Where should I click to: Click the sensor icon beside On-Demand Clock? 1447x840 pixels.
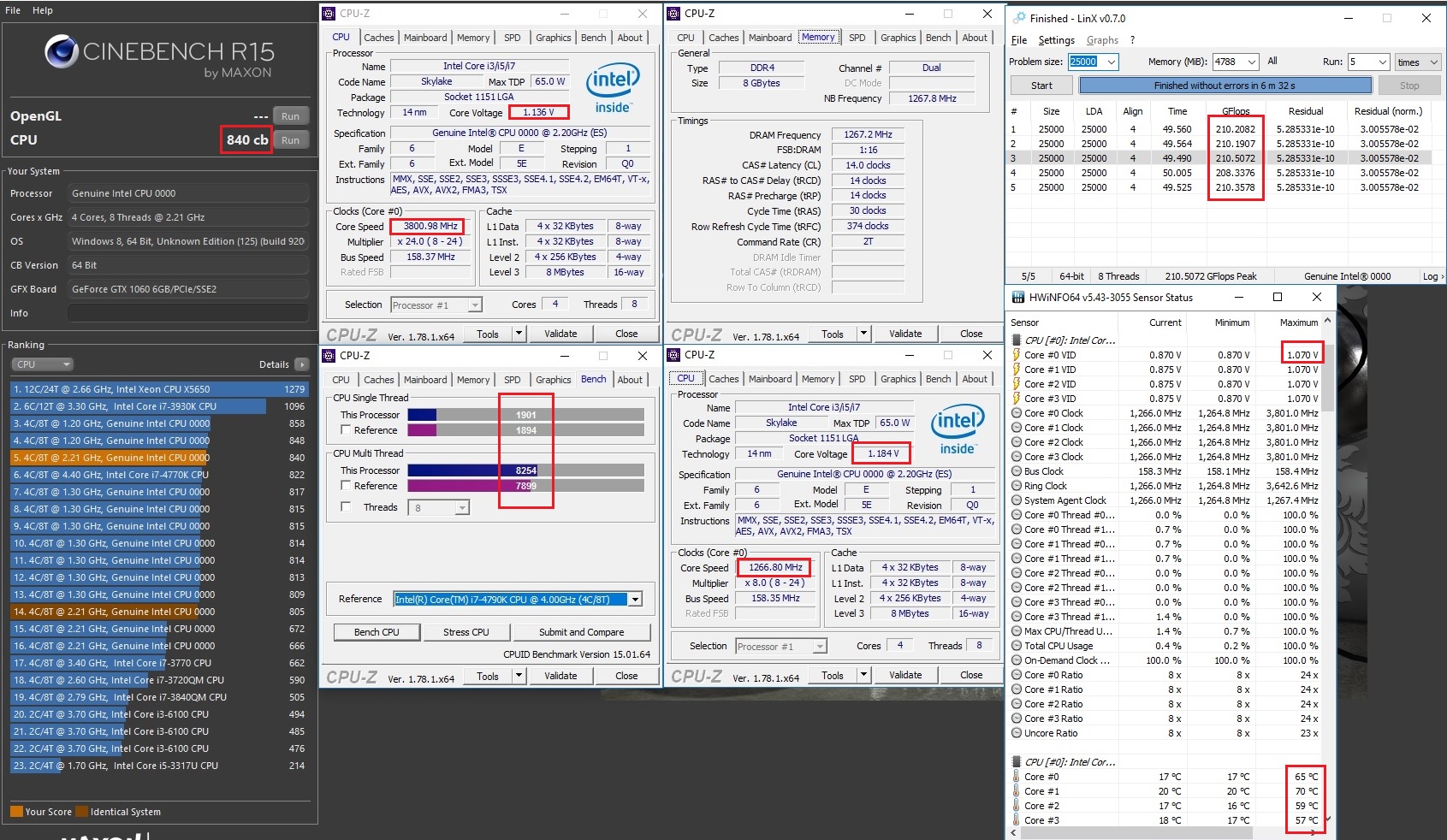pos(1017,660)
